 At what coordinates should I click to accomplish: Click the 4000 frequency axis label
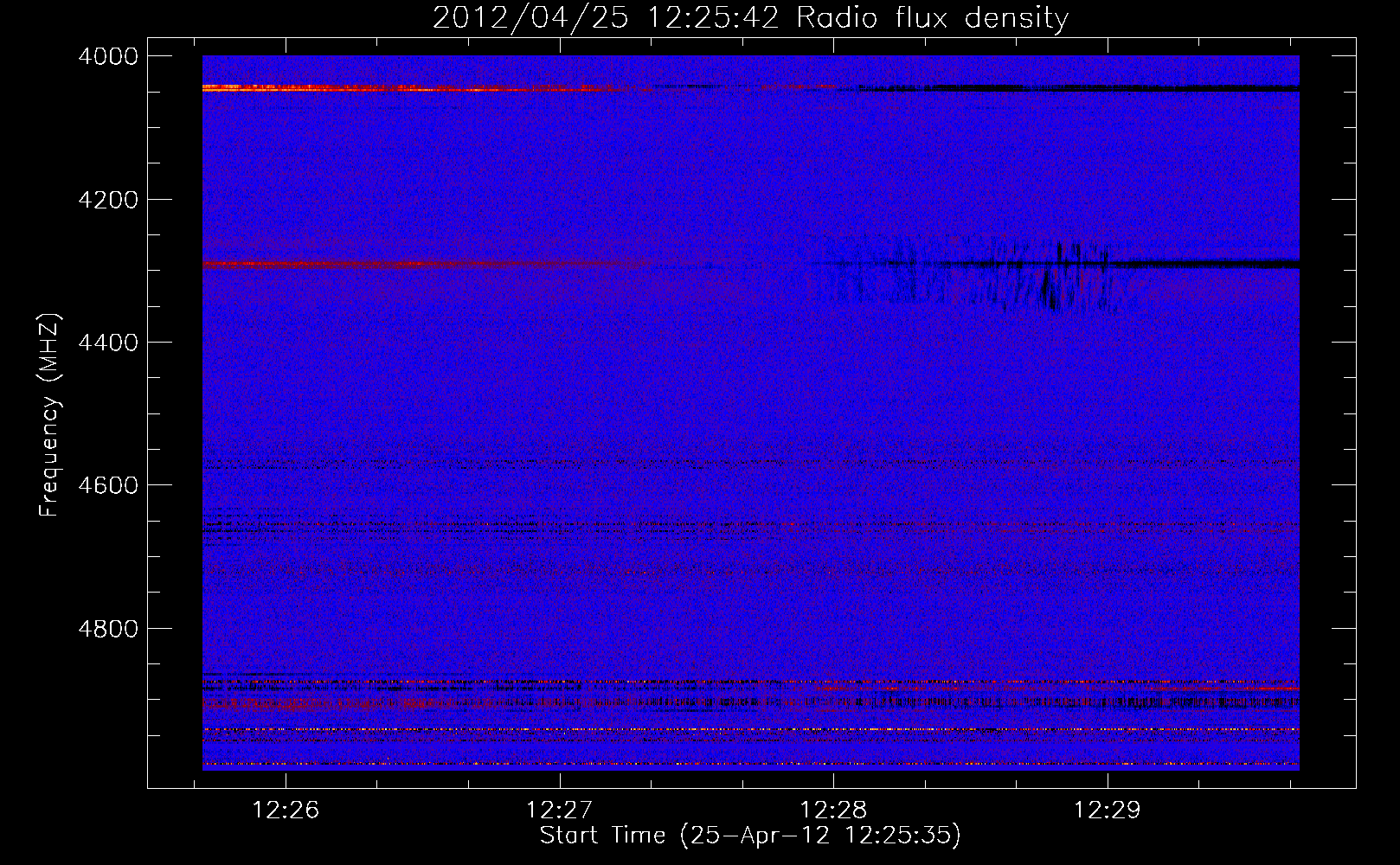tap(108, 56)
